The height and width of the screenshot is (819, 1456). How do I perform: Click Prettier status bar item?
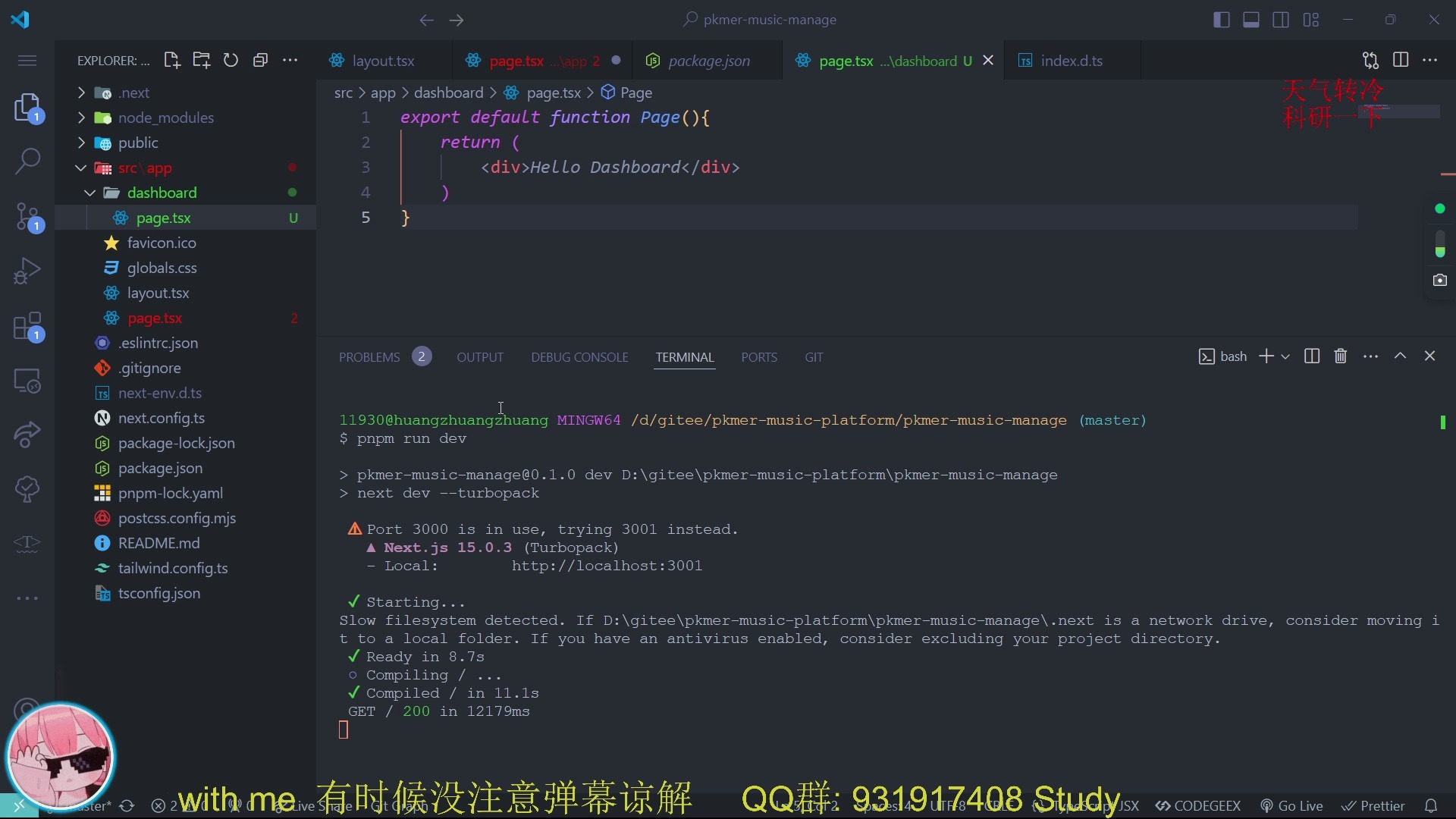tap(1373, 806)
